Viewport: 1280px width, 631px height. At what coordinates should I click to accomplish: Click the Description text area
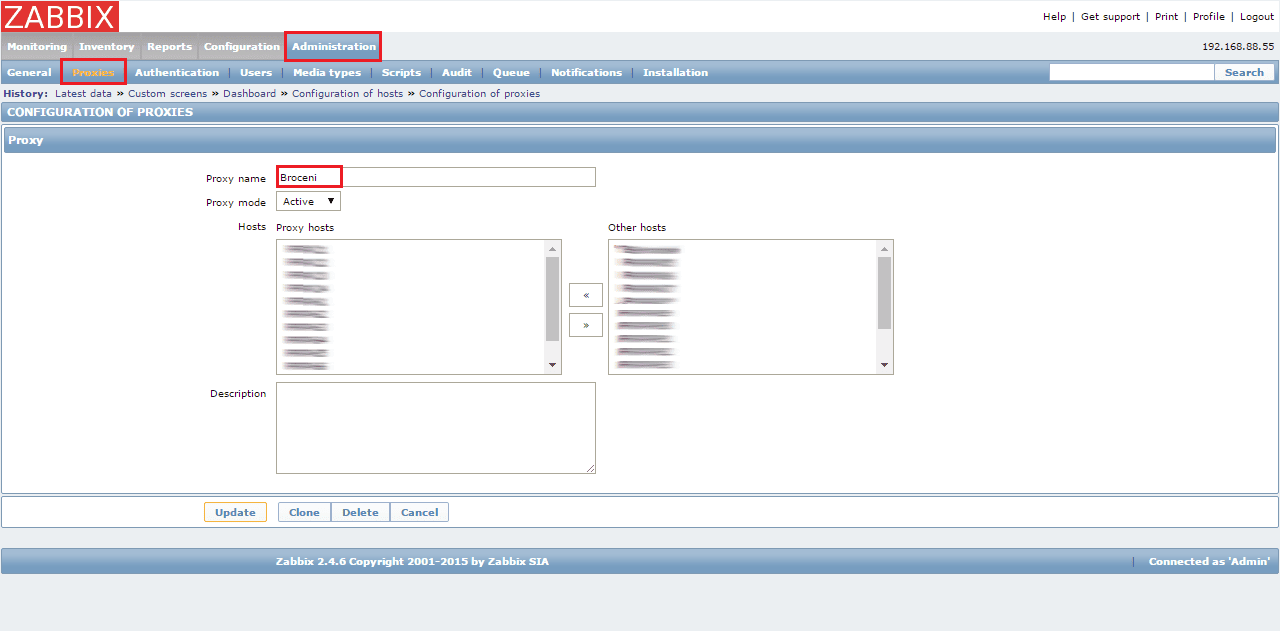click(435, 428)
